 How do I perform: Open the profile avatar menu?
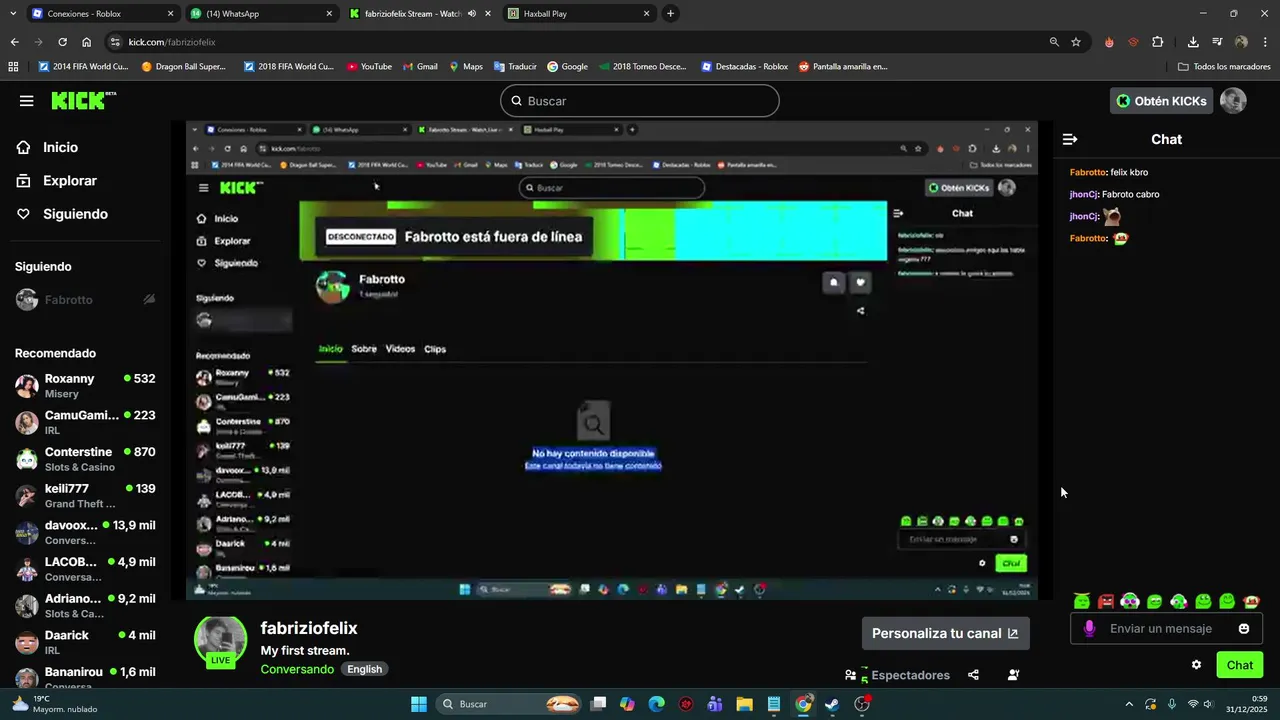(1233, 101)
